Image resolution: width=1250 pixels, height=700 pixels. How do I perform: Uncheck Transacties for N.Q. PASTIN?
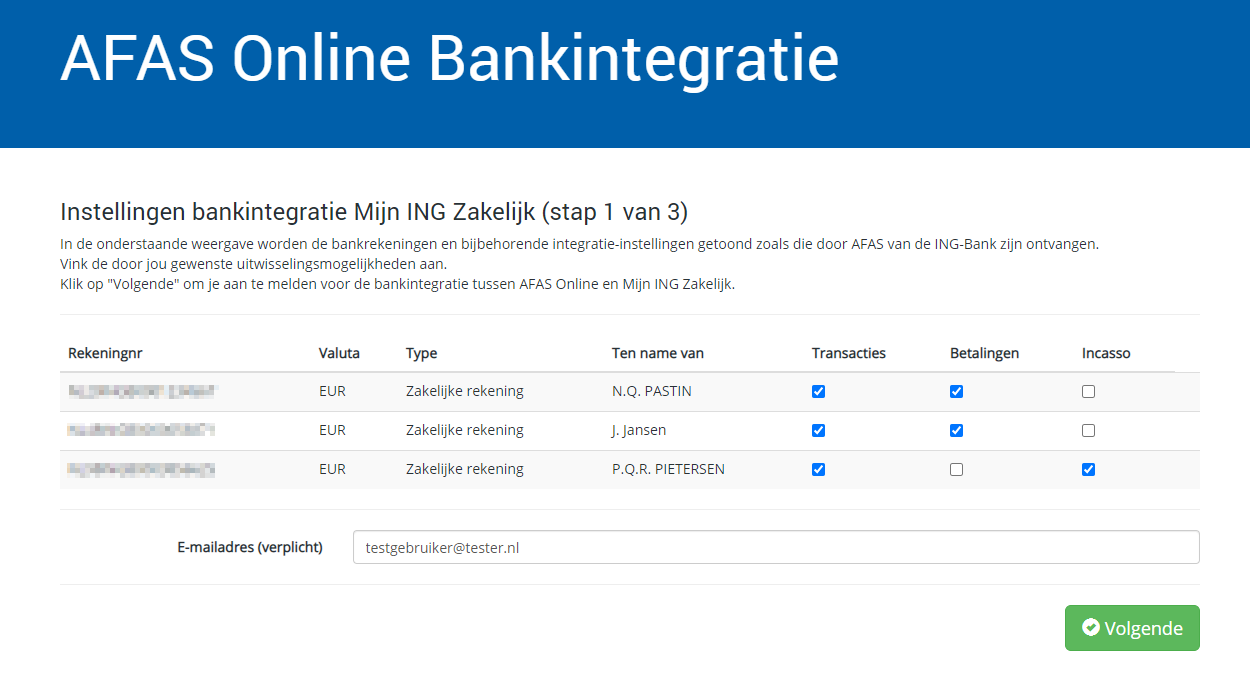pos(819,392)
